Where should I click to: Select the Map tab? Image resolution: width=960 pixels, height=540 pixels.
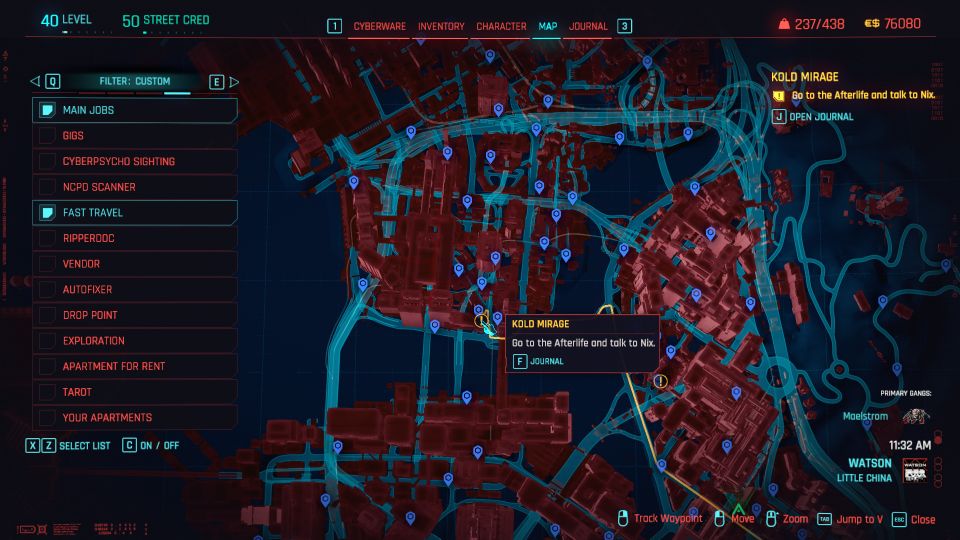tap(547, 26)
